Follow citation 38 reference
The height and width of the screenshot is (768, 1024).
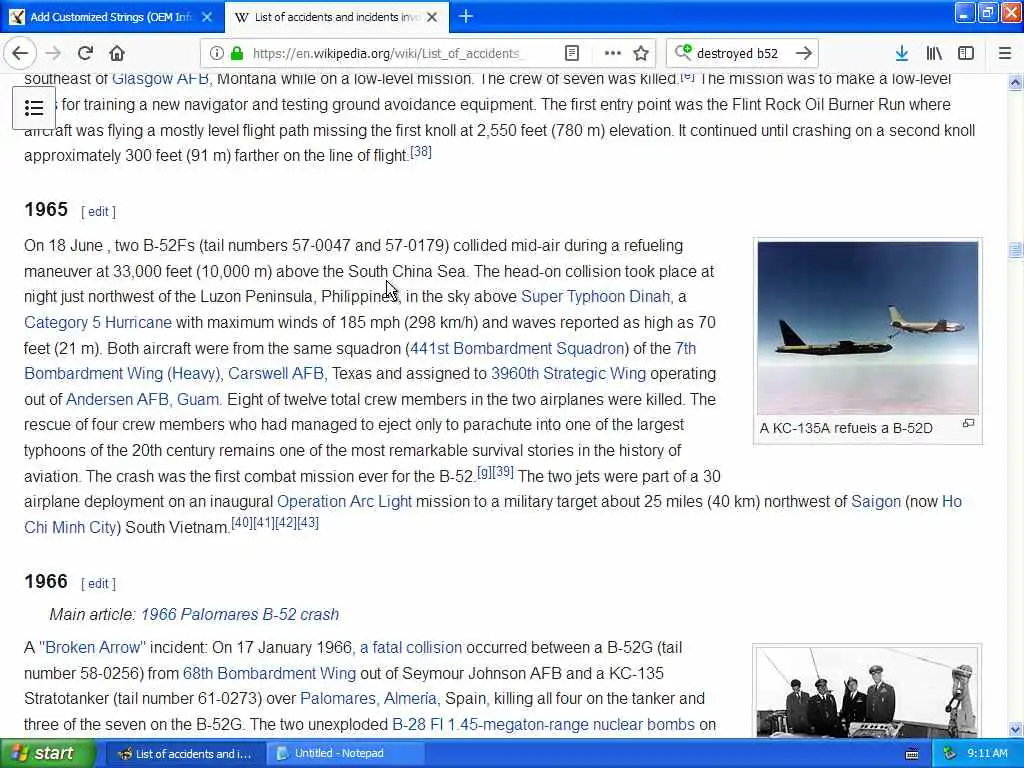click(421, 152)
